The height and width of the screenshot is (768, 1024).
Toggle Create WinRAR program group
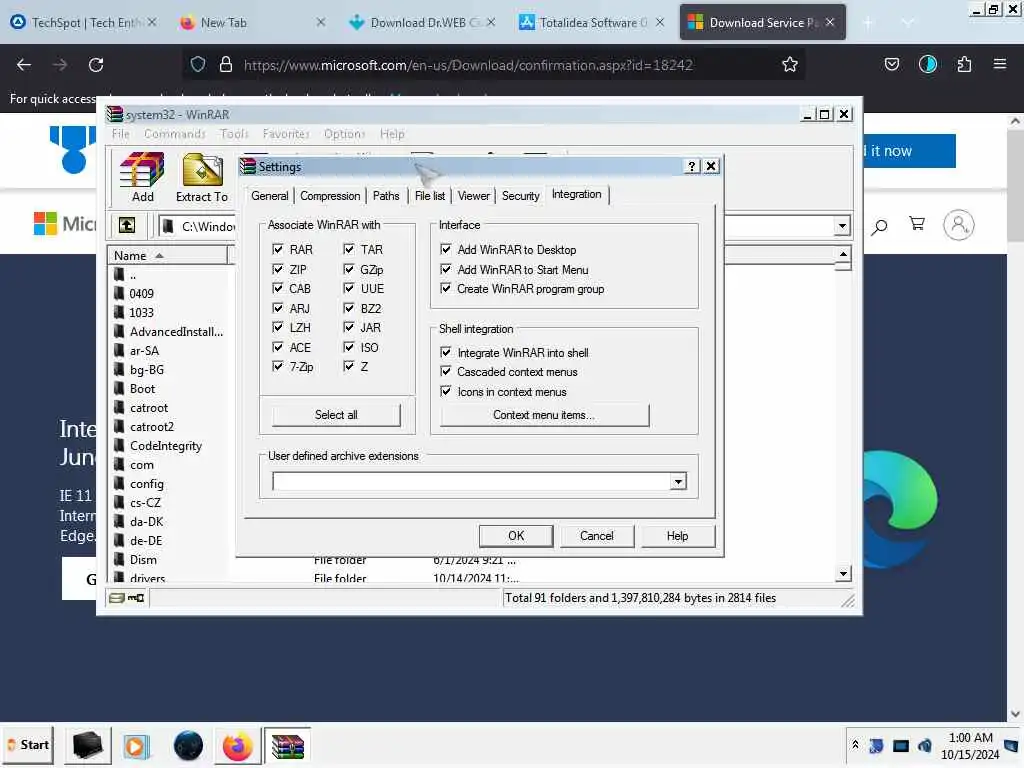(446, 288)
